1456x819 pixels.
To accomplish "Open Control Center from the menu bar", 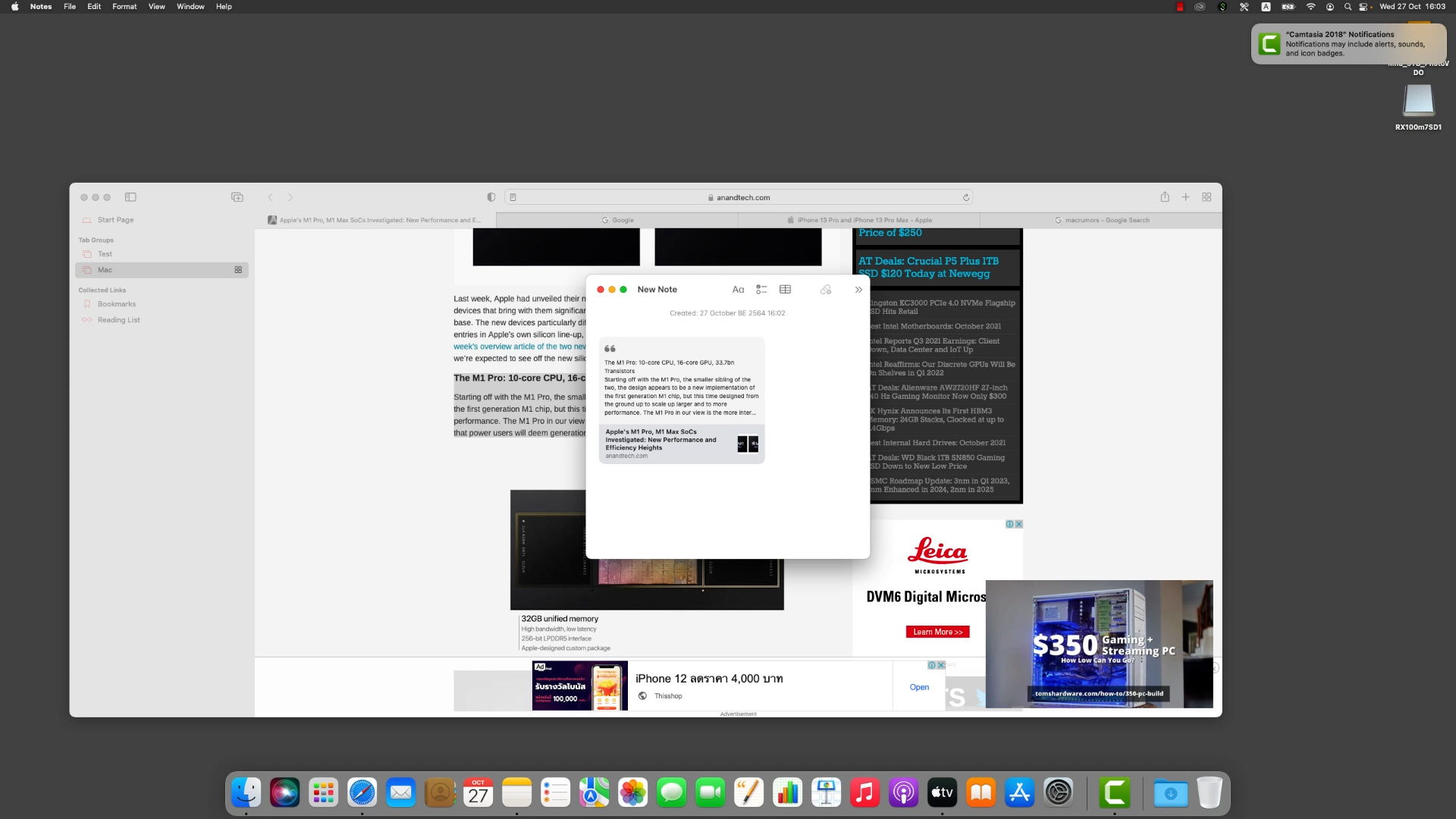I will pos(1364,7).
